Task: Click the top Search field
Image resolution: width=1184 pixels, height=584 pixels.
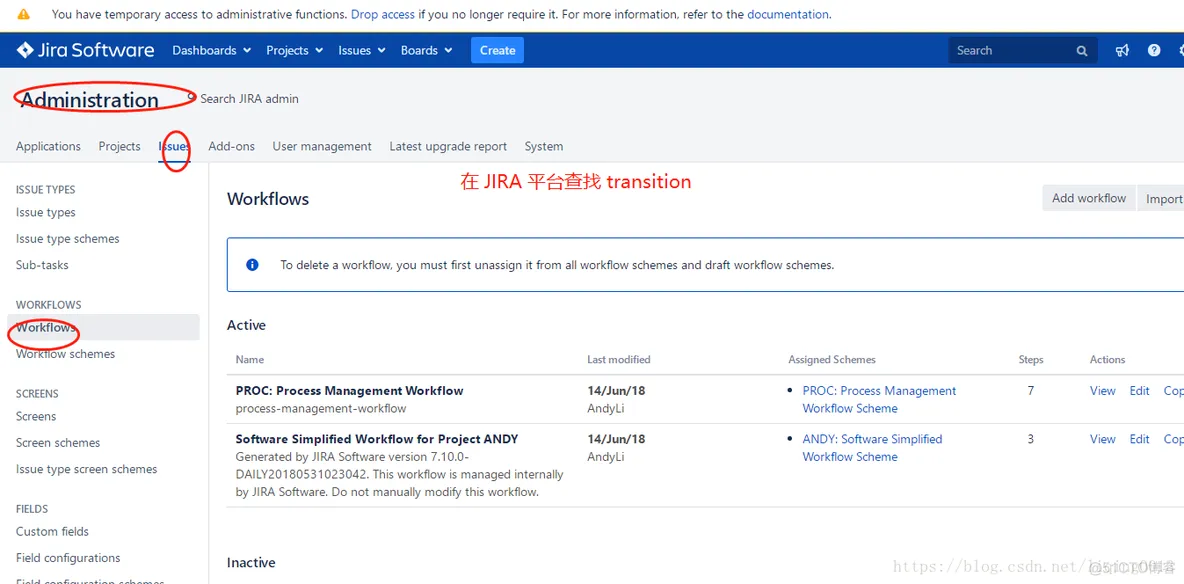Action: tap(1023, 51)
